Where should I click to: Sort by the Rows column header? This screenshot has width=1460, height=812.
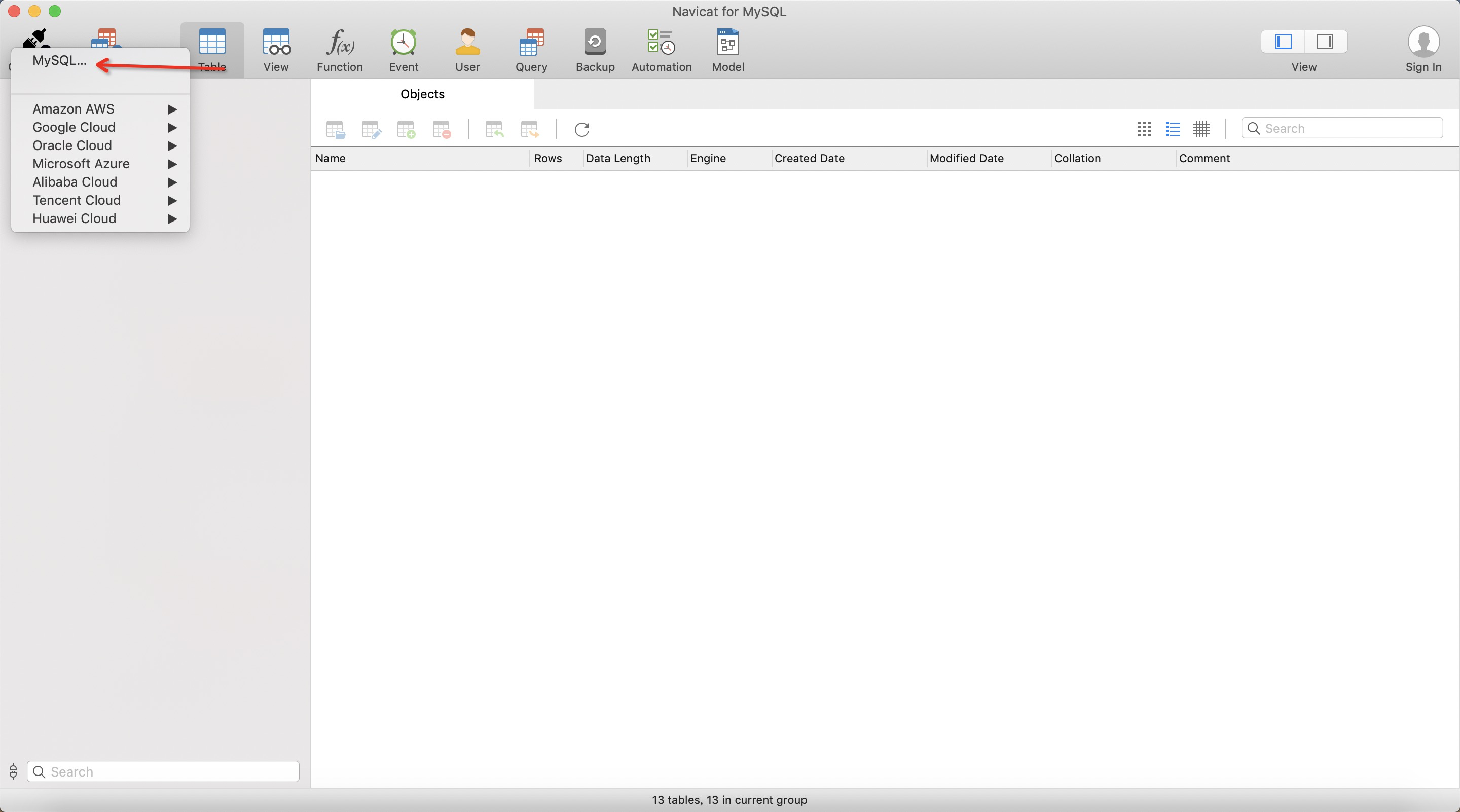556,159
